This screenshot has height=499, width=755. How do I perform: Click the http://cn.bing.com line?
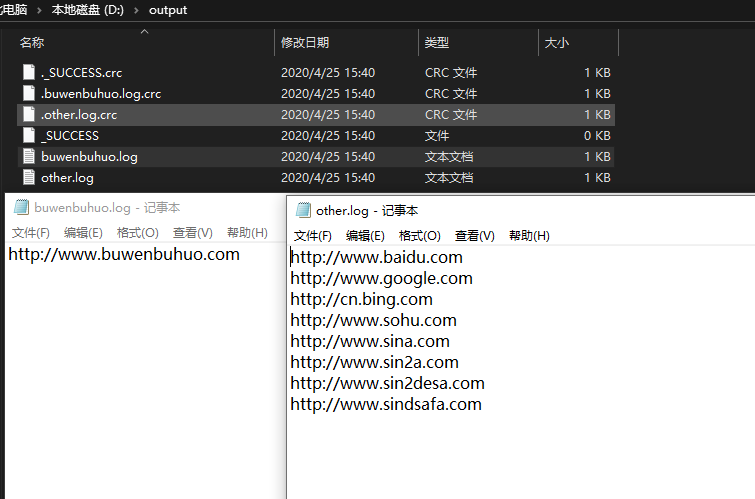[361, 299]
